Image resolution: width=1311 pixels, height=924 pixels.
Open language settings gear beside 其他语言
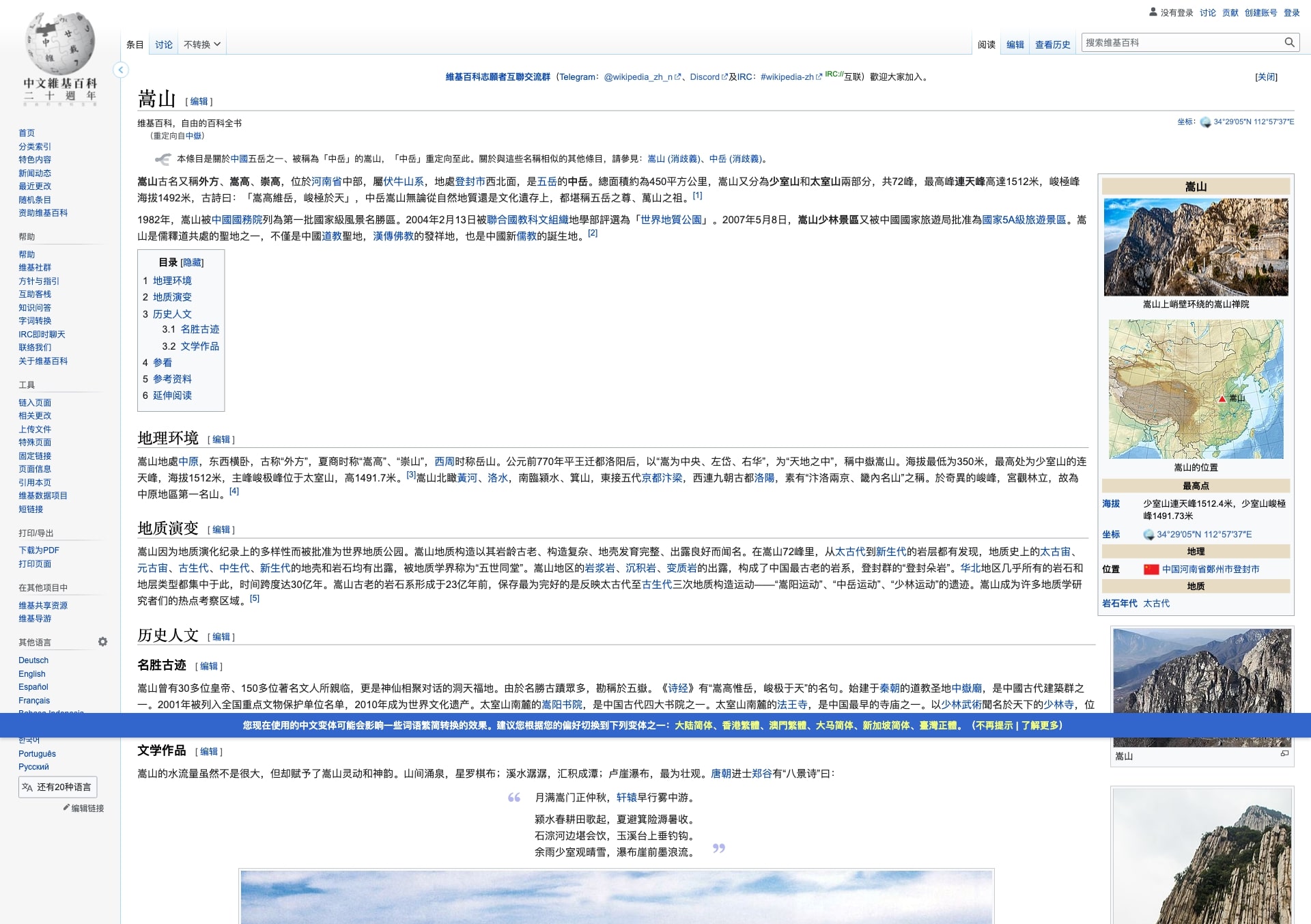102,642
